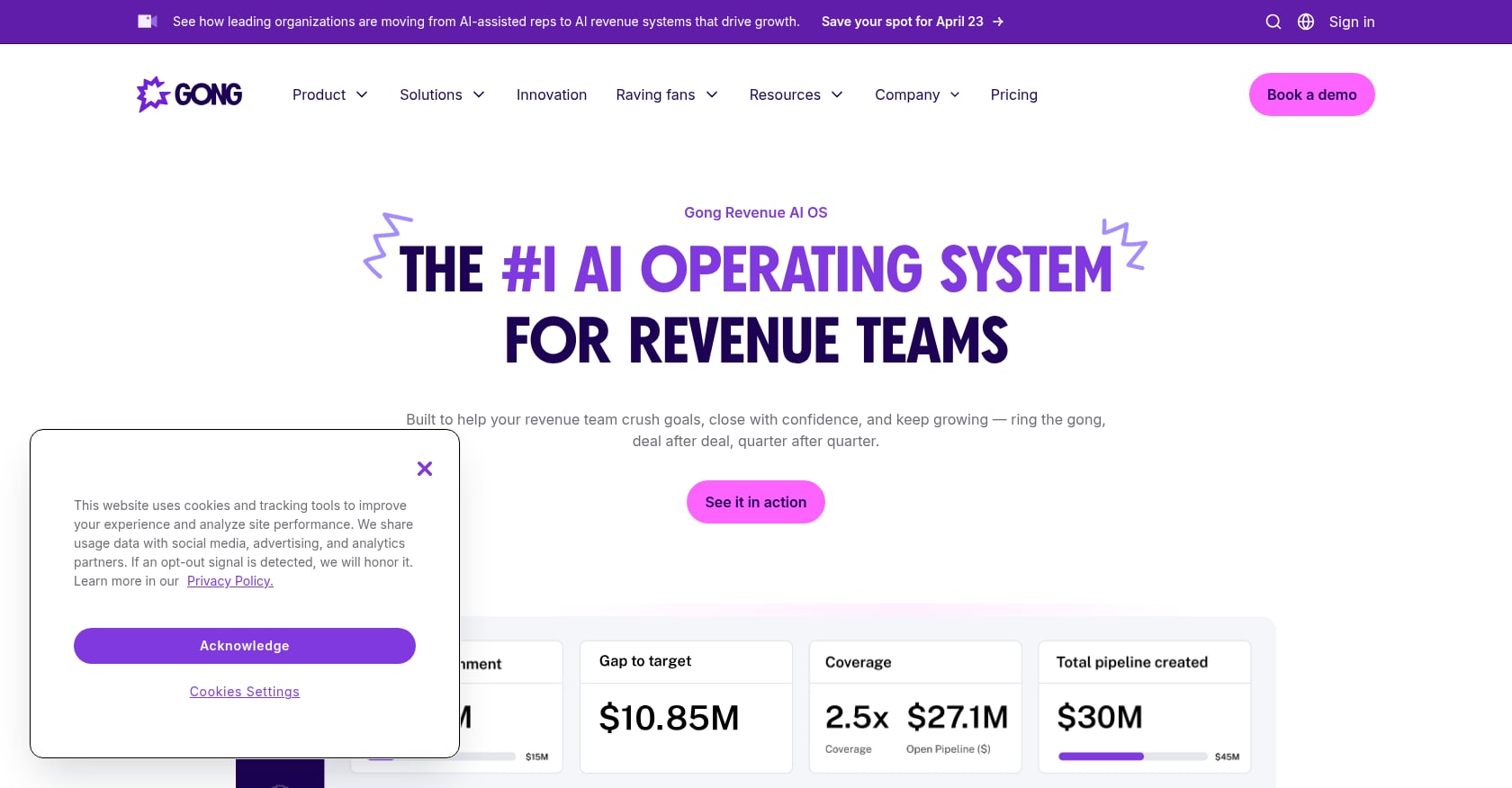Click the $45M pipeline target label
Image resolution: width=1512 pixels, height=788 pixels.
point(1228,757)
